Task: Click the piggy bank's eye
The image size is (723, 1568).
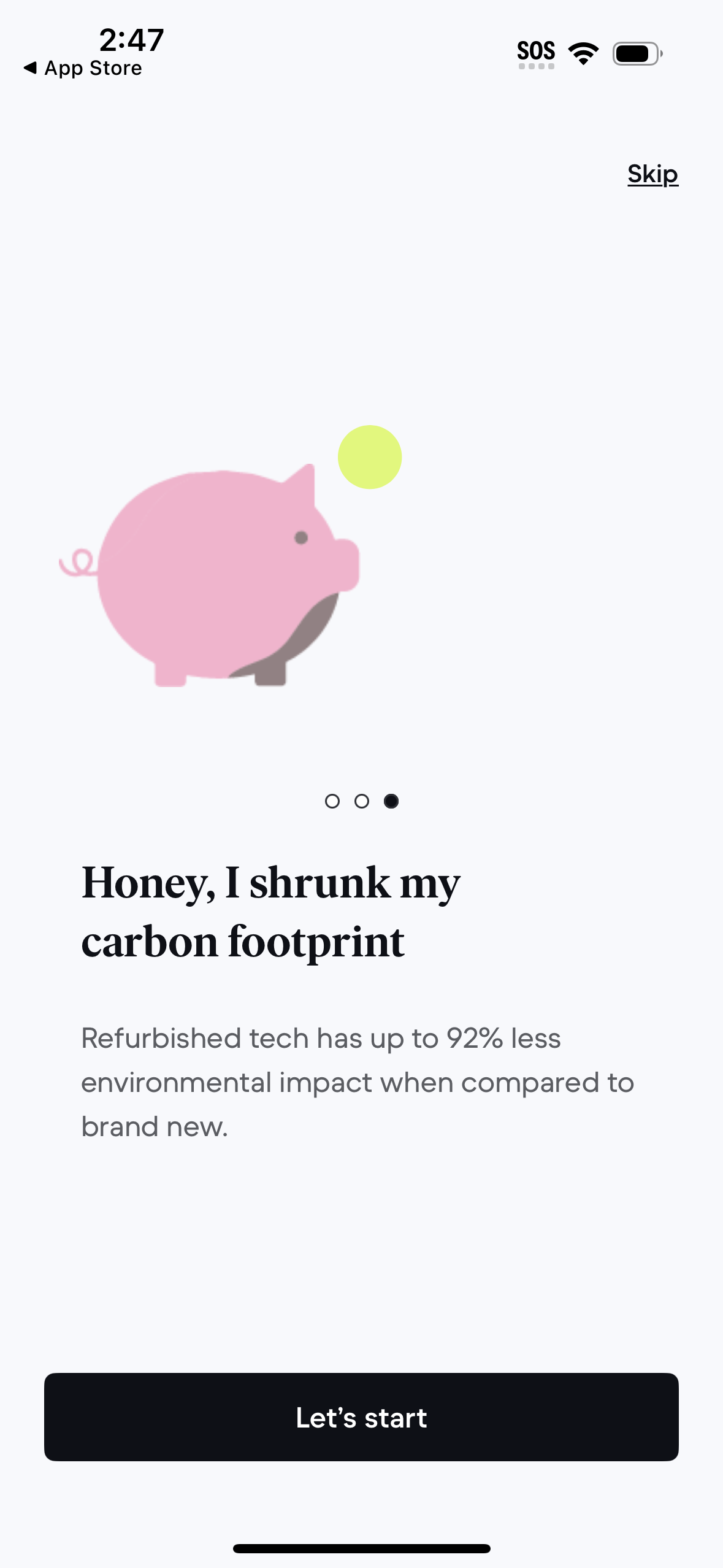Action: pyautogui.click(x=301, y=538)
